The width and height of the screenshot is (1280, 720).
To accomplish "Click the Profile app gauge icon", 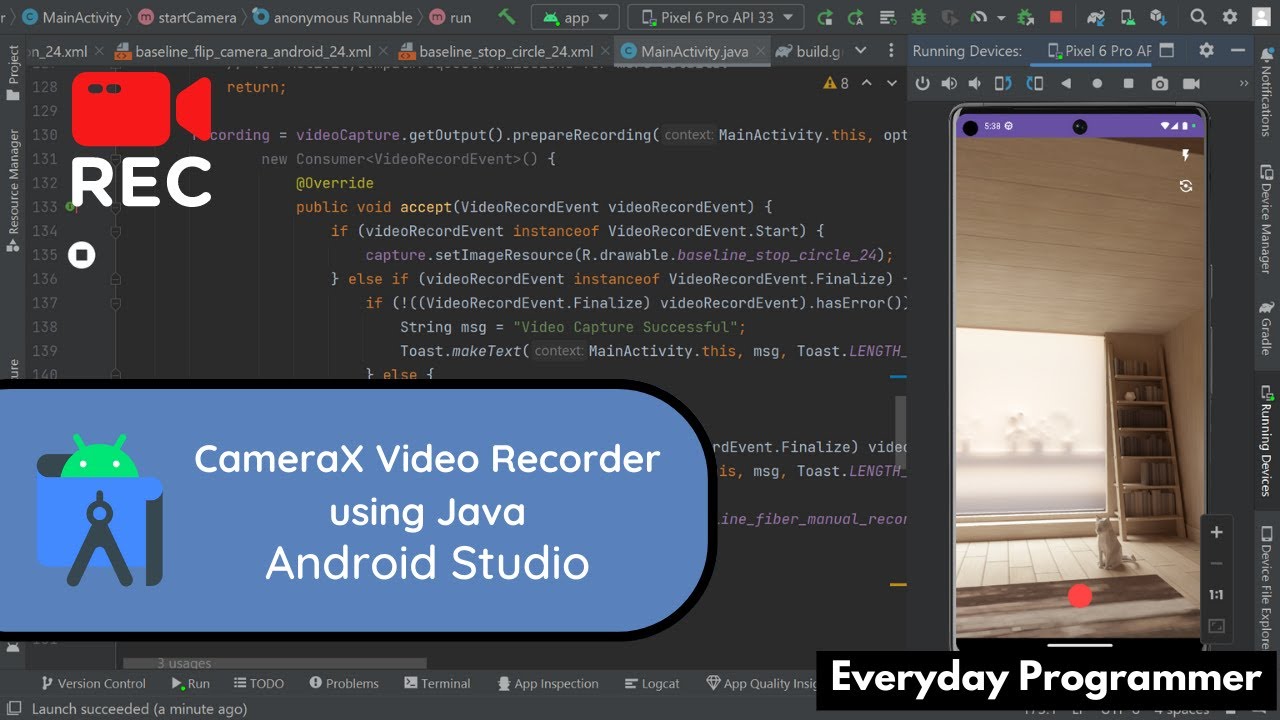I will tap(979, 17).
